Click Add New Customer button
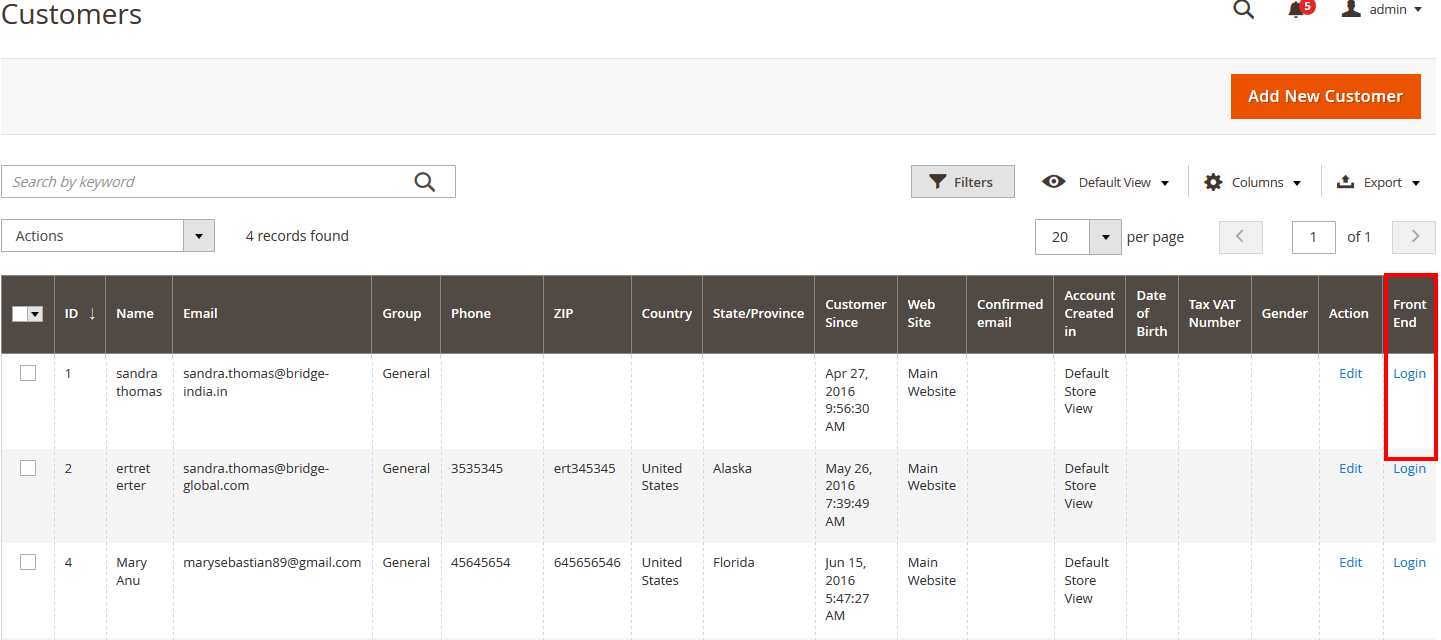 click(1325, 96)
